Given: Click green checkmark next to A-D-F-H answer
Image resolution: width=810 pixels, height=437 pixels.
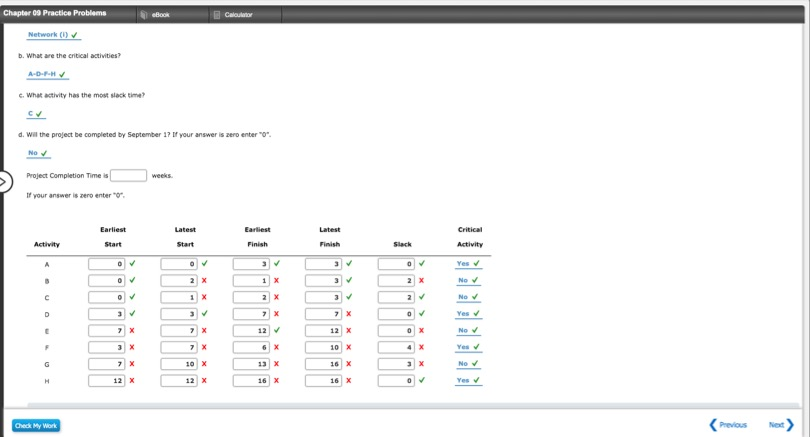Looking at the screenshot, I should tap(62, 74).
